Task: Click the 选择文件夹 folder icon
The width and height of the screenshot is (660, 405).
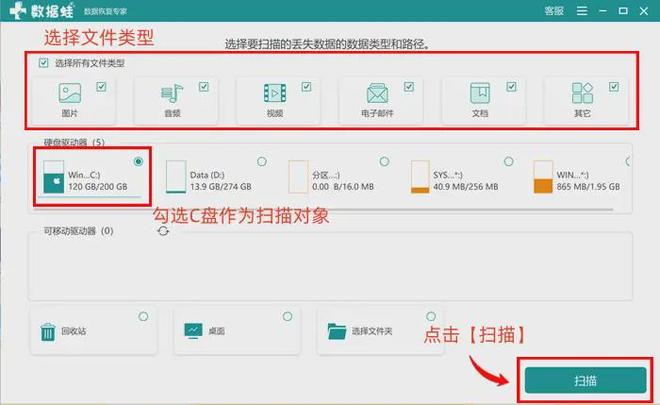Action: tap(336, 331)
